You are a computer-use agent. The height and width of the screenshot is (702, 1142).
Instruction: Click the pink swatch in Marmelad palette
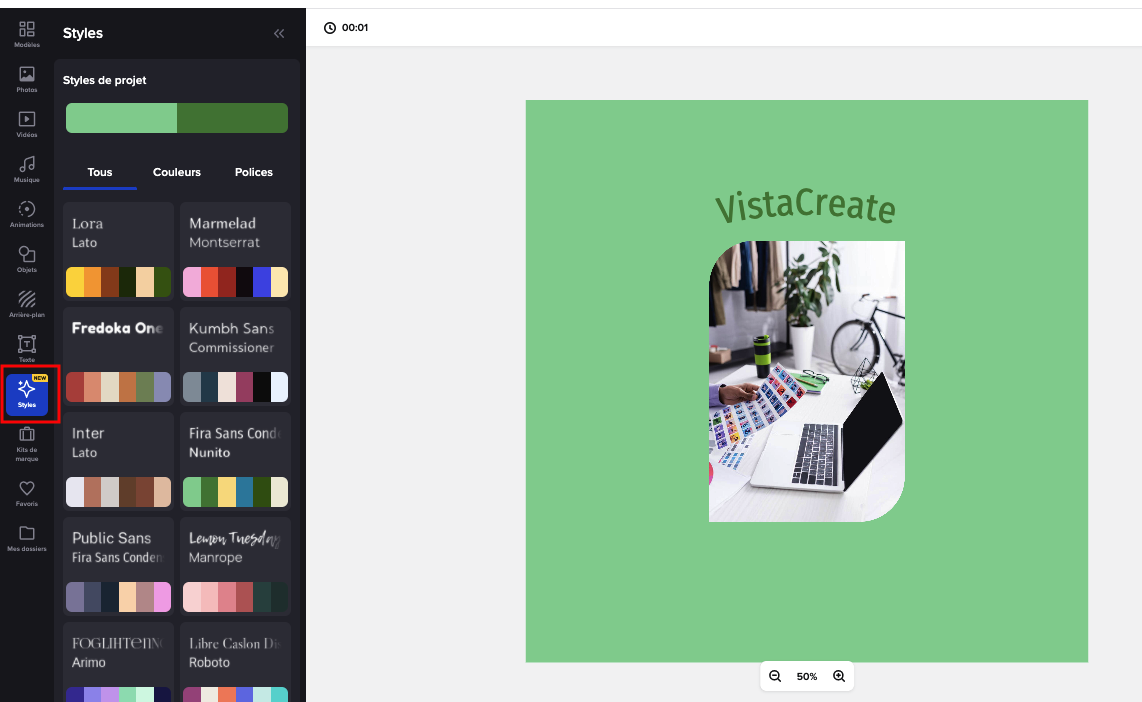coord(192,283)
